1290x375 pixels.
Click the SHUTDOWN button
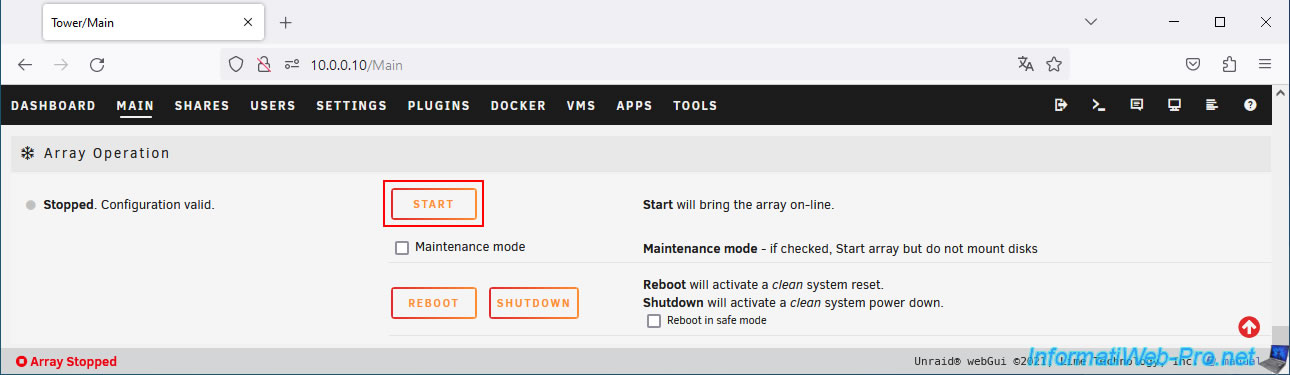534,303
